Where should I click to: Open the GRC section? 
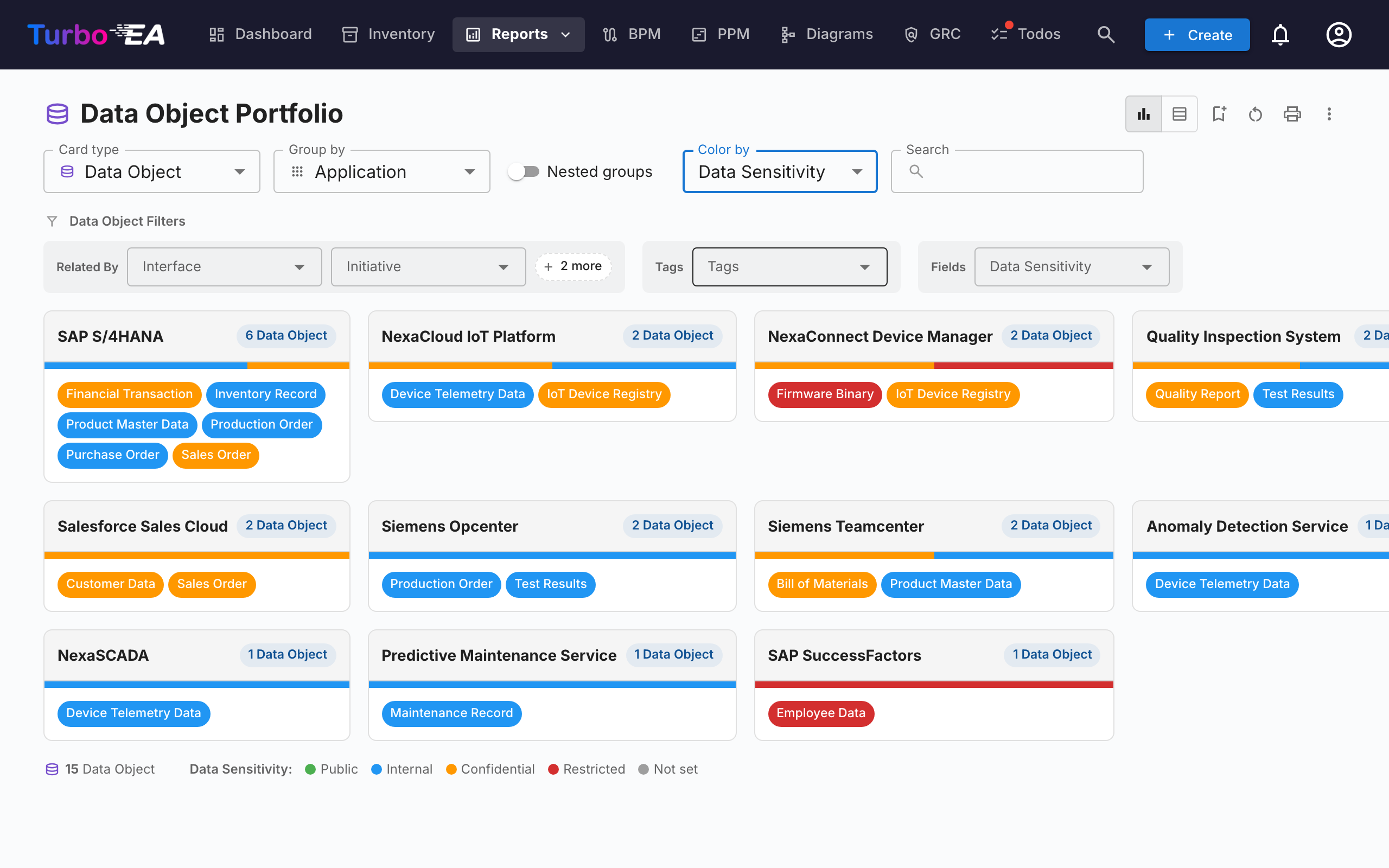[x=932, y=34]
